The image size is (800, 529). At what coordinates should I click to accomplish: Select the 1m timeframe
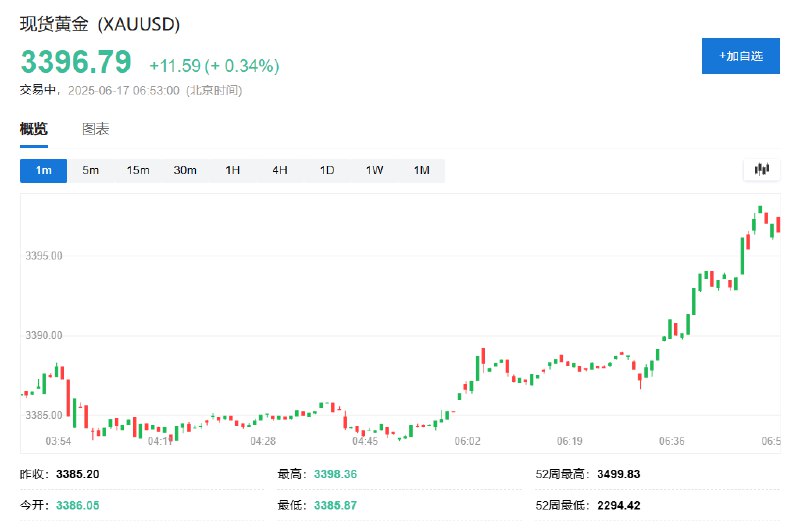coord(43,170)
